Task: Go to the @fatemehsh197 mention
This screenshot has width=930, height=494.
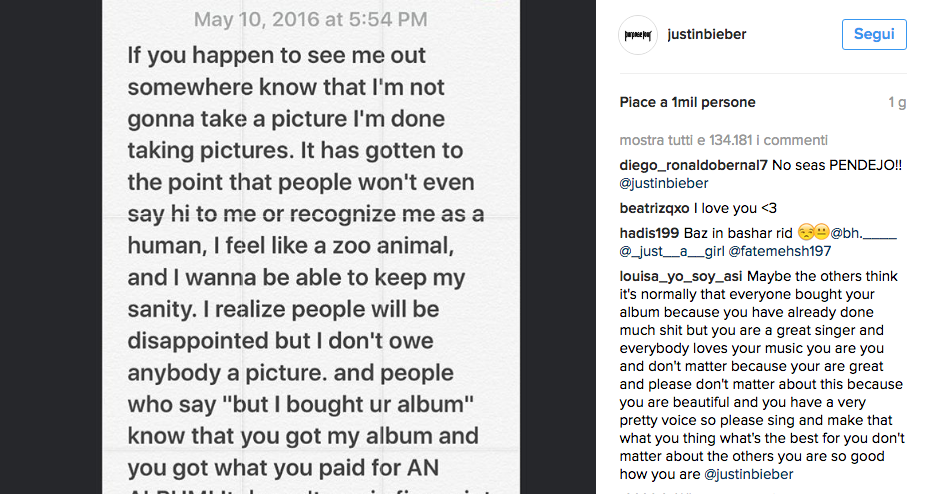Action: click(x=777, y=251)
